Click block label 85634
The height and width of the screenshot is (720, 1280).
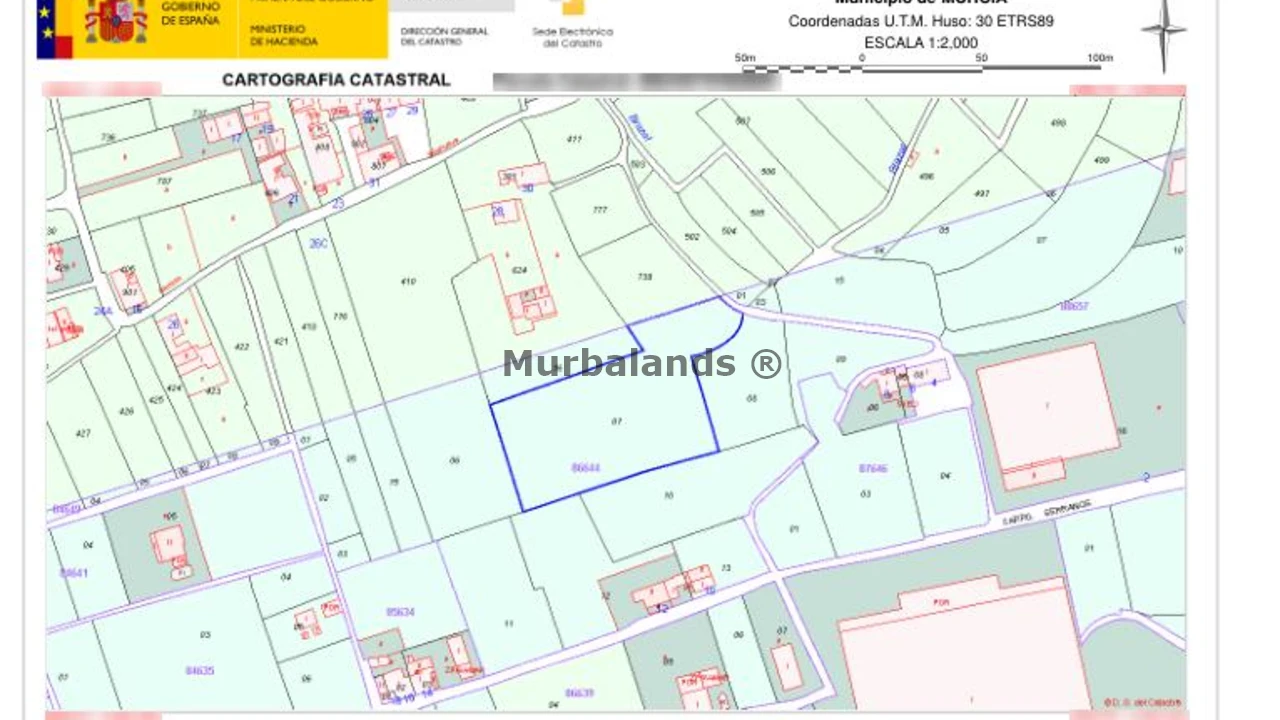(400, 612)
